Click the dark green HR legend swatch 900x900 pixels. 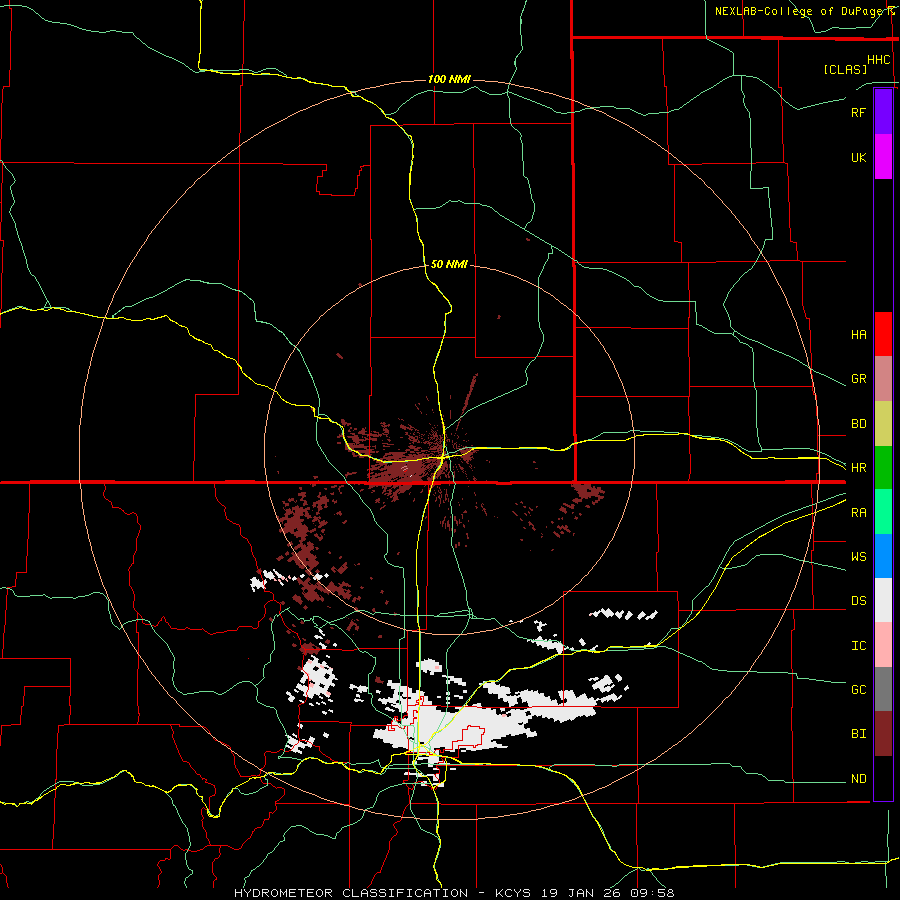coord(883,468)
